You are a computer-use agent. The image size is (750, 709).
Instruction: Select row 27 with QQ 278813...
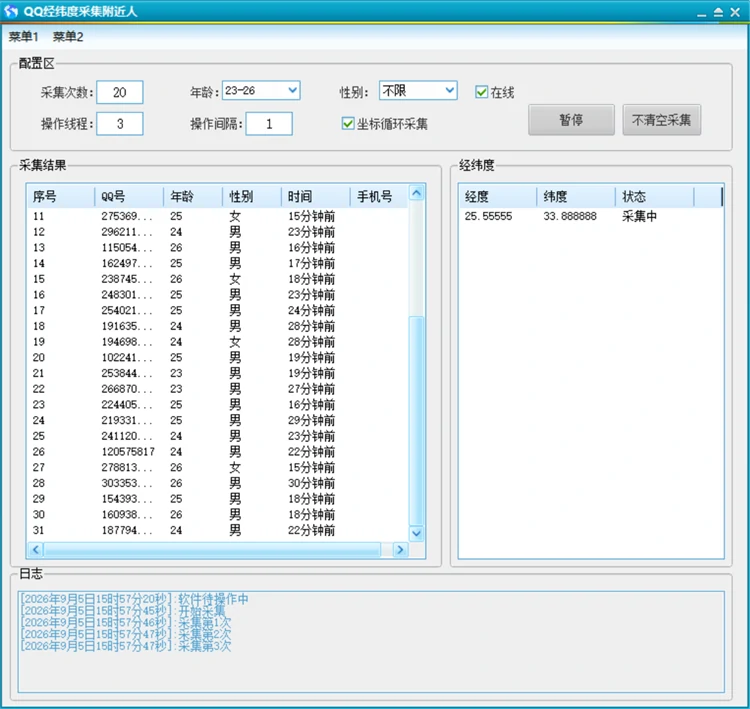pos(218,467)
